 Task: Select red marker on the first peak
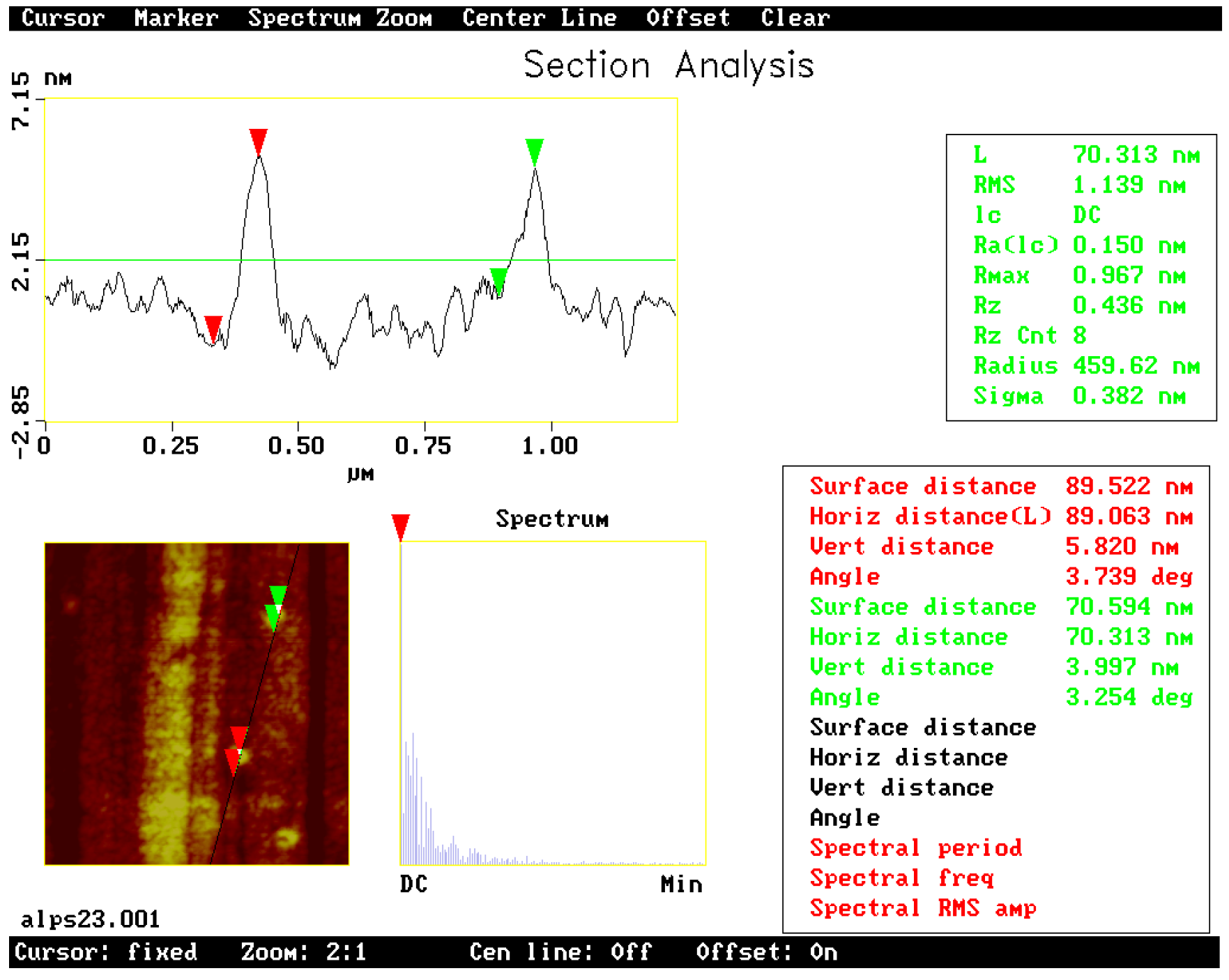259,141
